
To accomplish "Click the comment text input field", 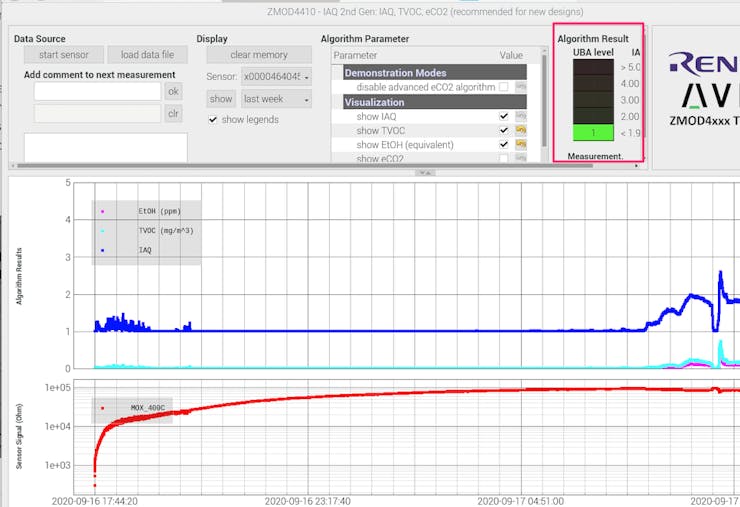I will point(97,91).
